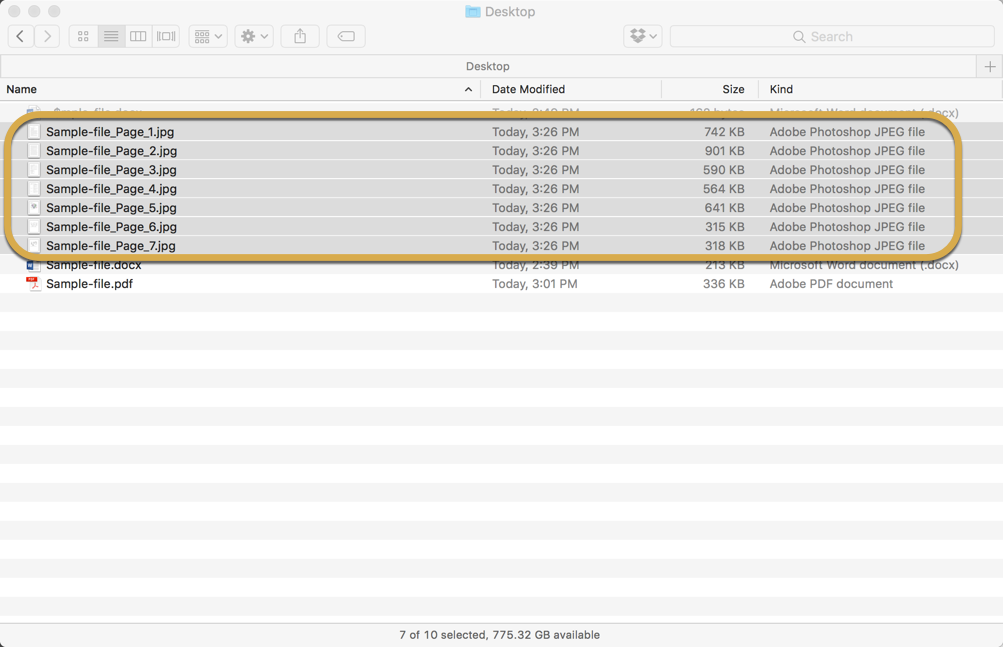The image size is (1003, 647).
Task: Select Sample-file_Page_3.jpg in the list
Action: [x=111, y=170]
